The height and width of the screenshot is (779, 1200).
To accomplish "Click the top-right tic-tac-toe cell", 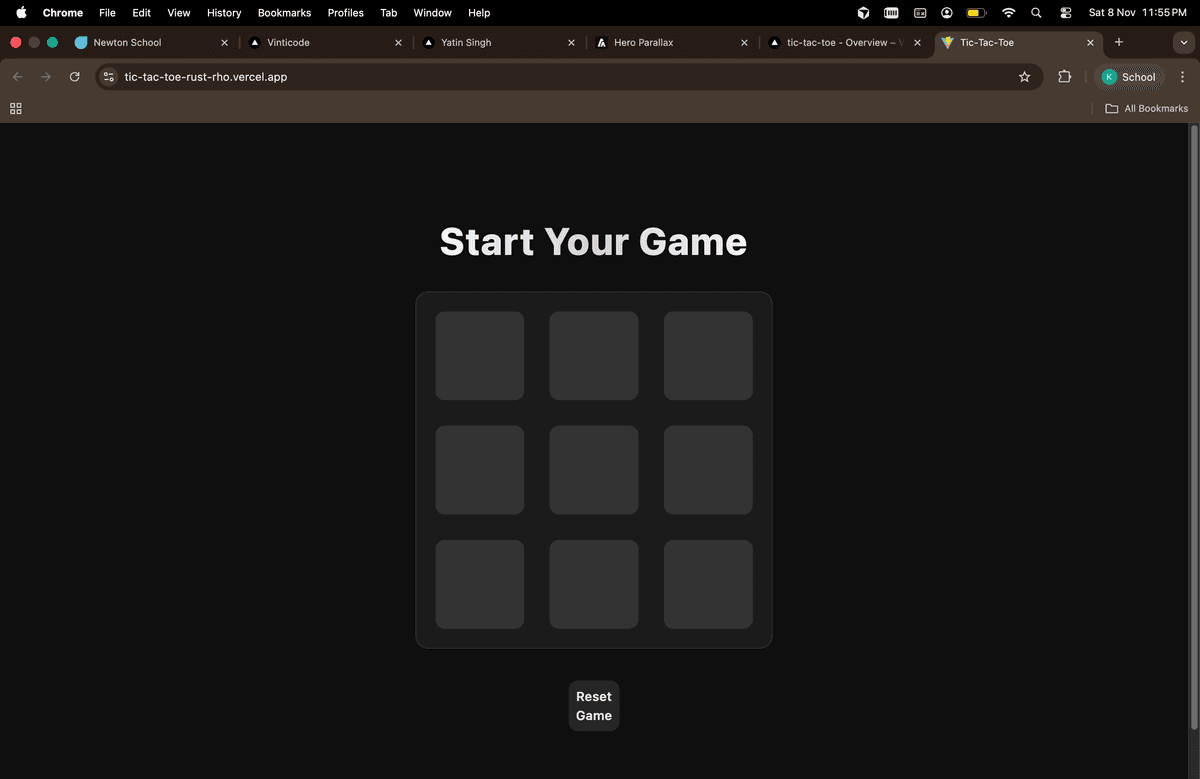I will tap(708, 356).
